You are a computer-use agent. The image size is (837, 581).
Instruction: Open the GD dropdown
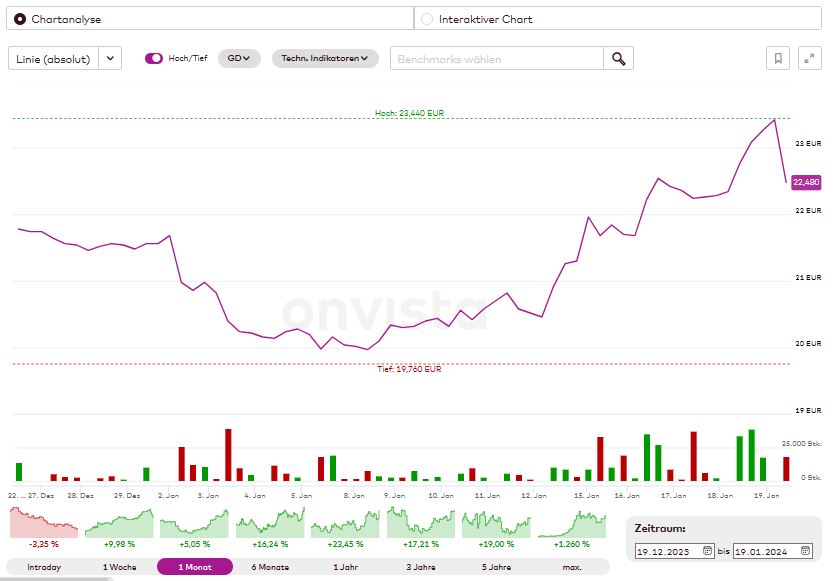point(237,58)
